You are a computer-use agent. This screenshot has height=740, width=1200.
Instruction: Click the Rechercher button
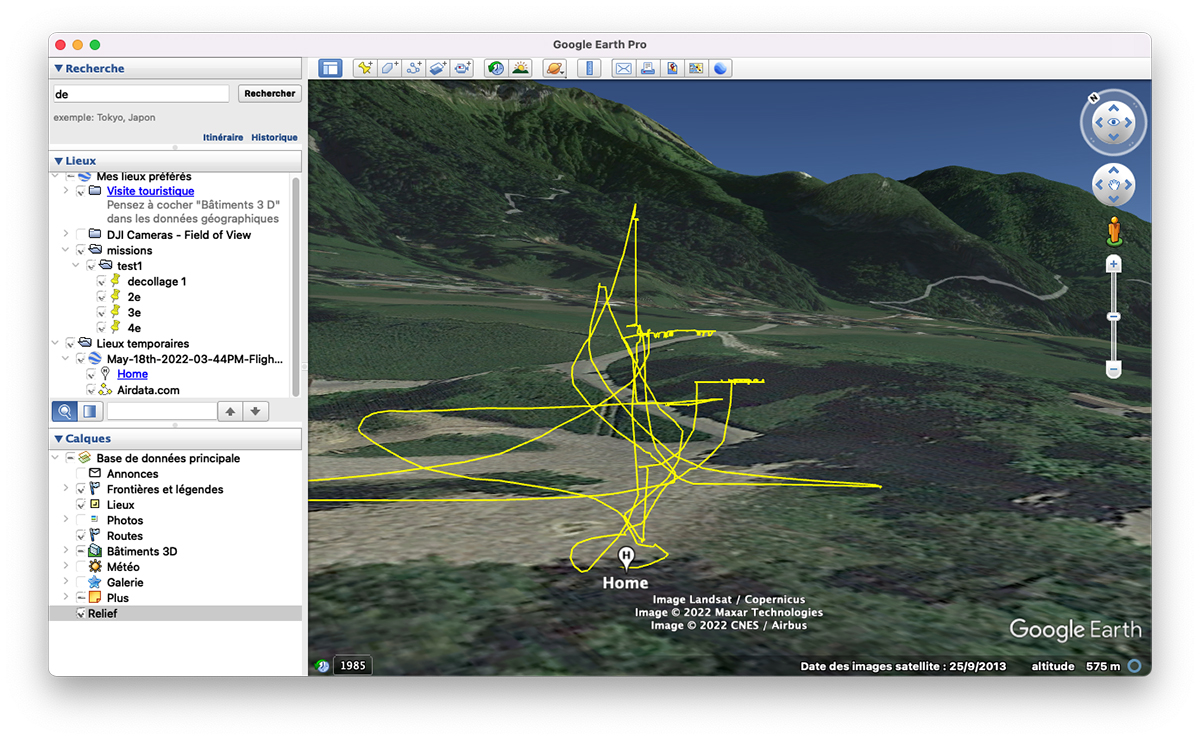pos(270,93)
